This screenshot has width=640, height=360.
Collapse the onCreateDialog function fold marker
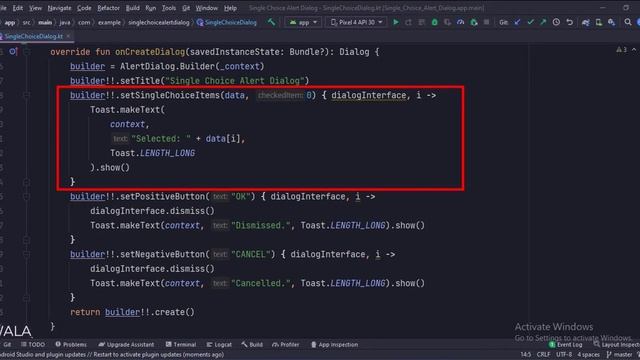[27, 52]
